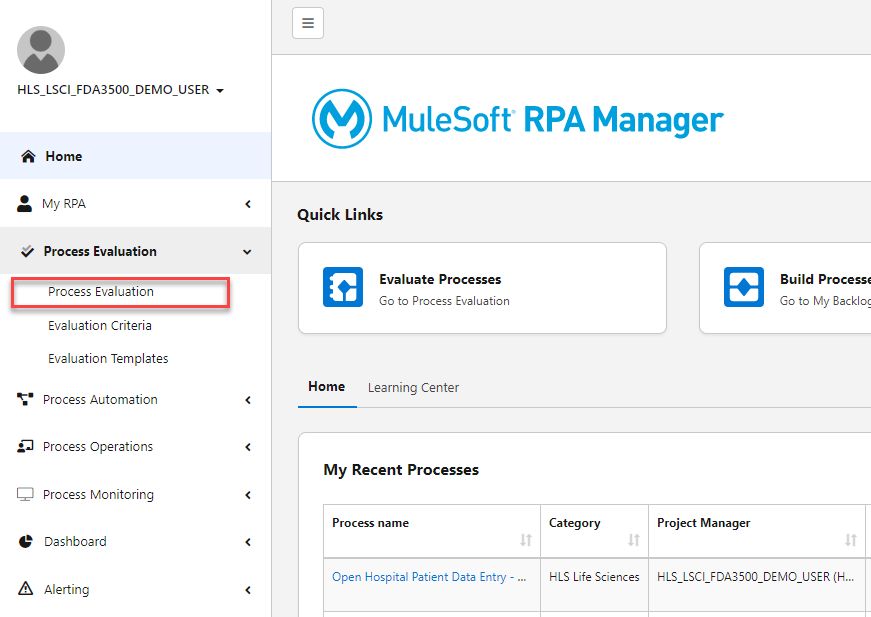Expand the Process Operations chevron

pyautogui.click(x=248, y=447)
